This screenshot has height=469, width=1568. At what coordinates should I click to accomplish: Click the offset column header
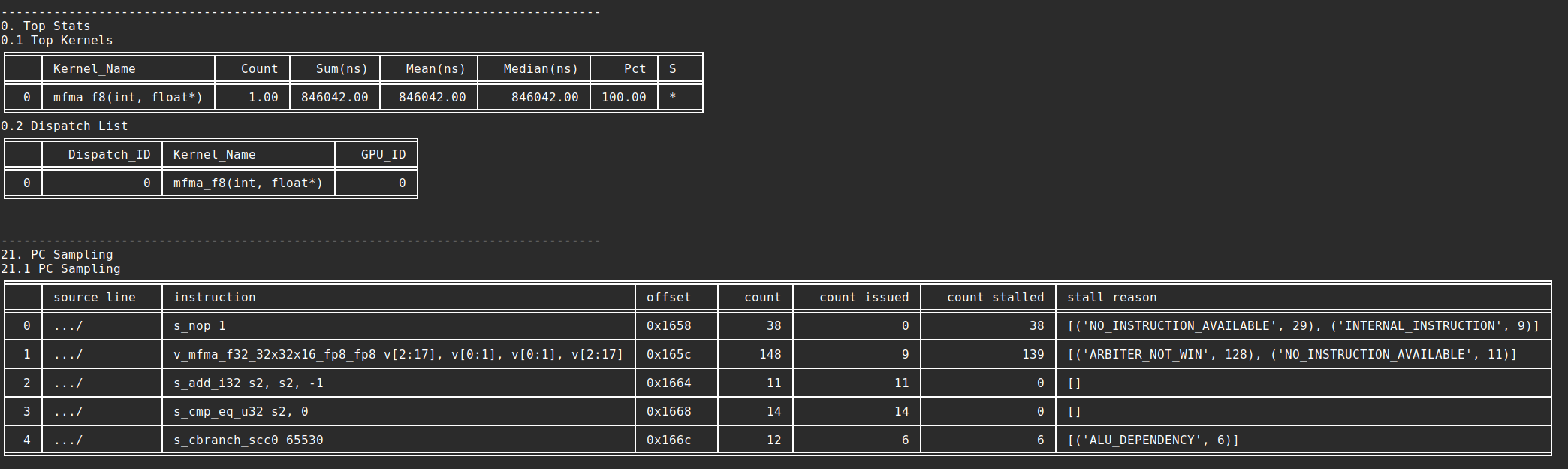pyautogui.click(x=668, y=297)
